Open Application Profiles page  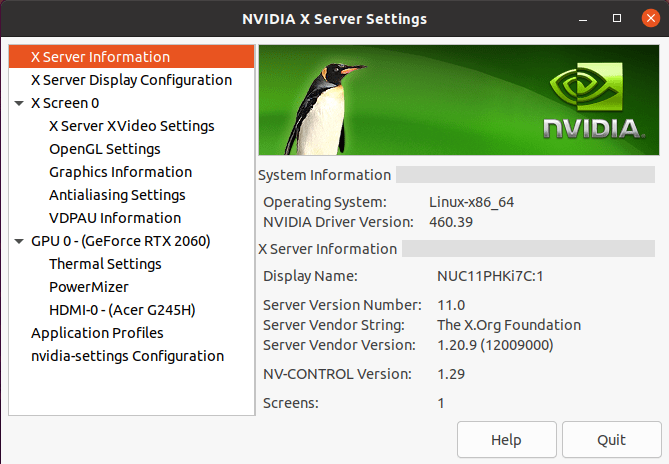97,333
